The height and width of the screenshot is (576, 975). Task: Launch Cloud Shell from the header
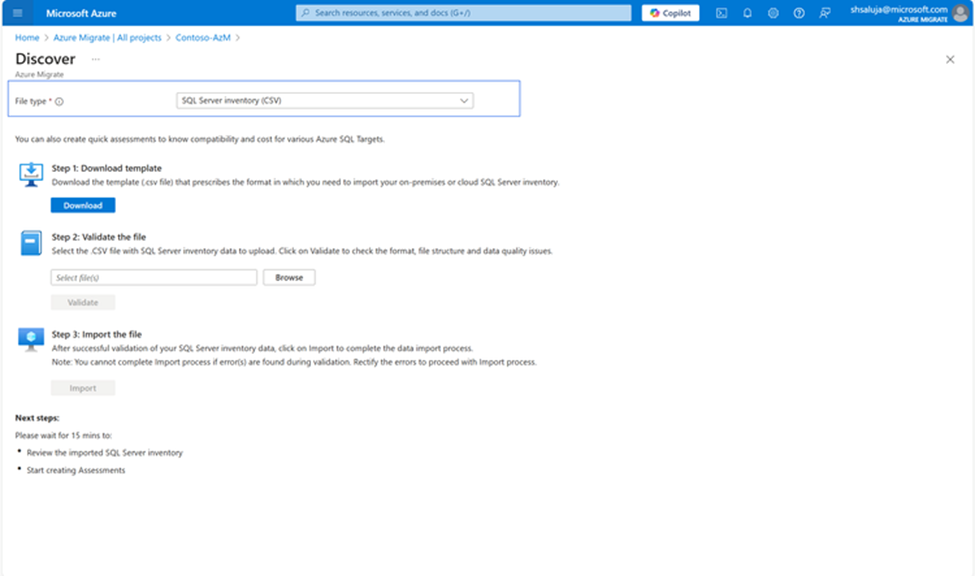click(721, 13)
